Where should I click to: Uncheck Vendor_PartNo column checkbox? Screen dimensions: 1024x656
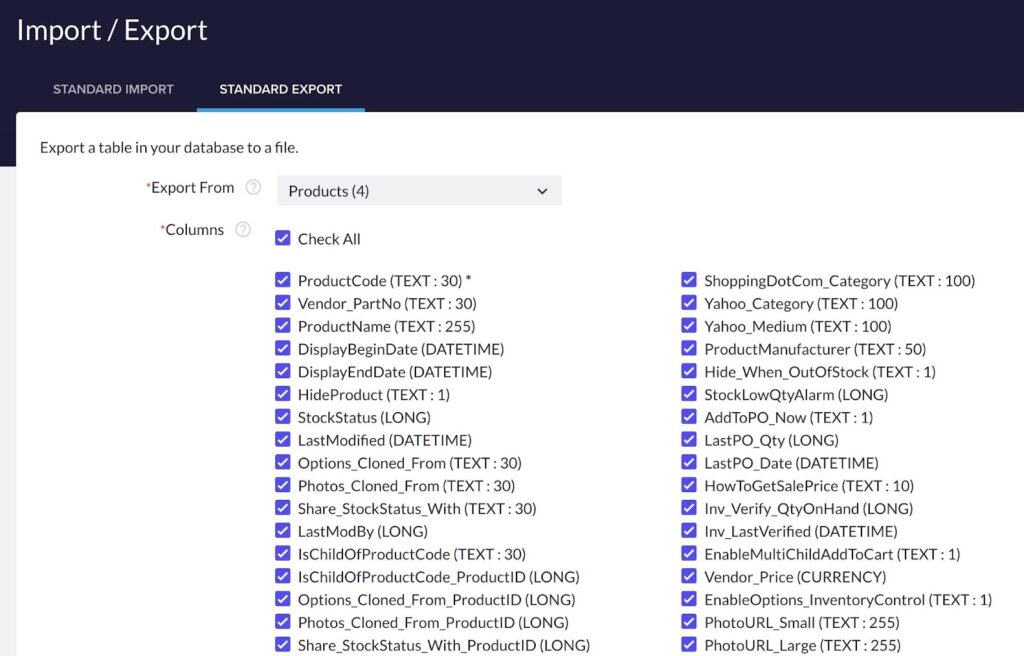click(283, 303)
